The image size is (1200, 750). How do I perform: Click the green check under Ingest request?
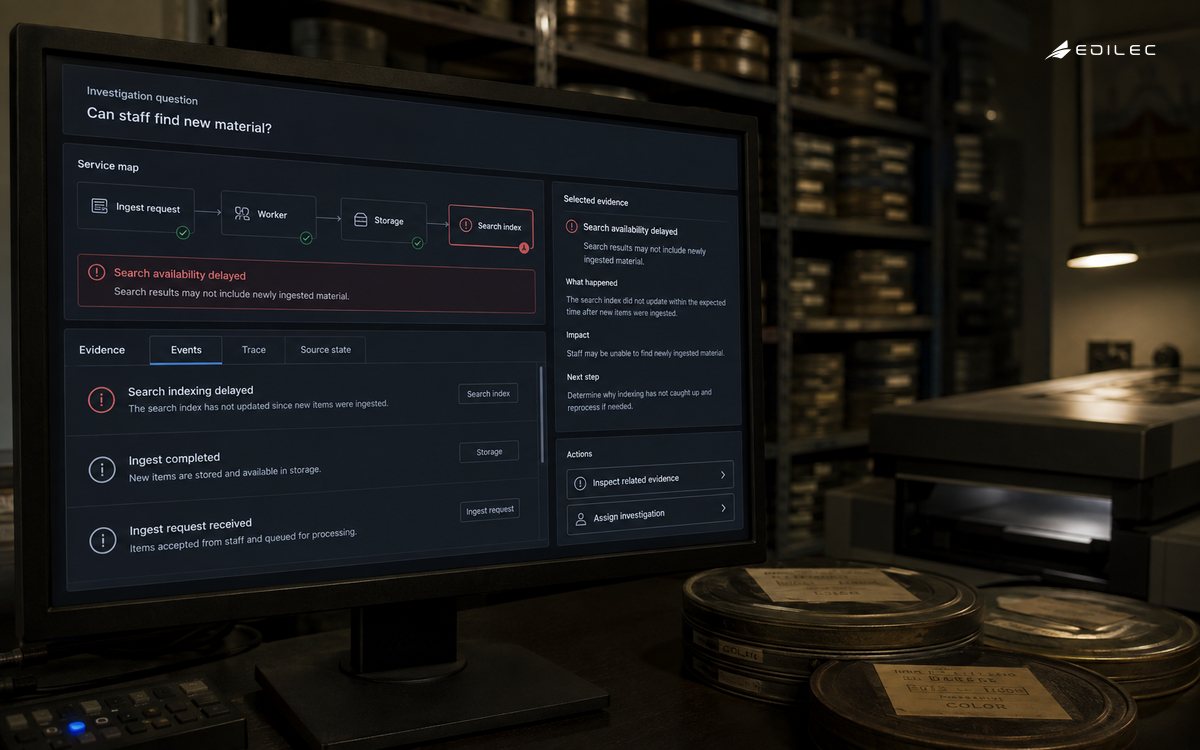(183, 232)
